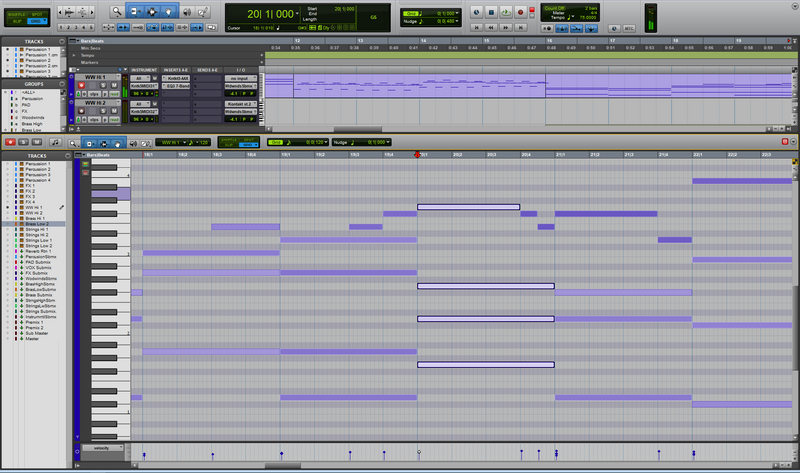
Task: Click the Online sync transport button
Action: click(x=476, y=12)
